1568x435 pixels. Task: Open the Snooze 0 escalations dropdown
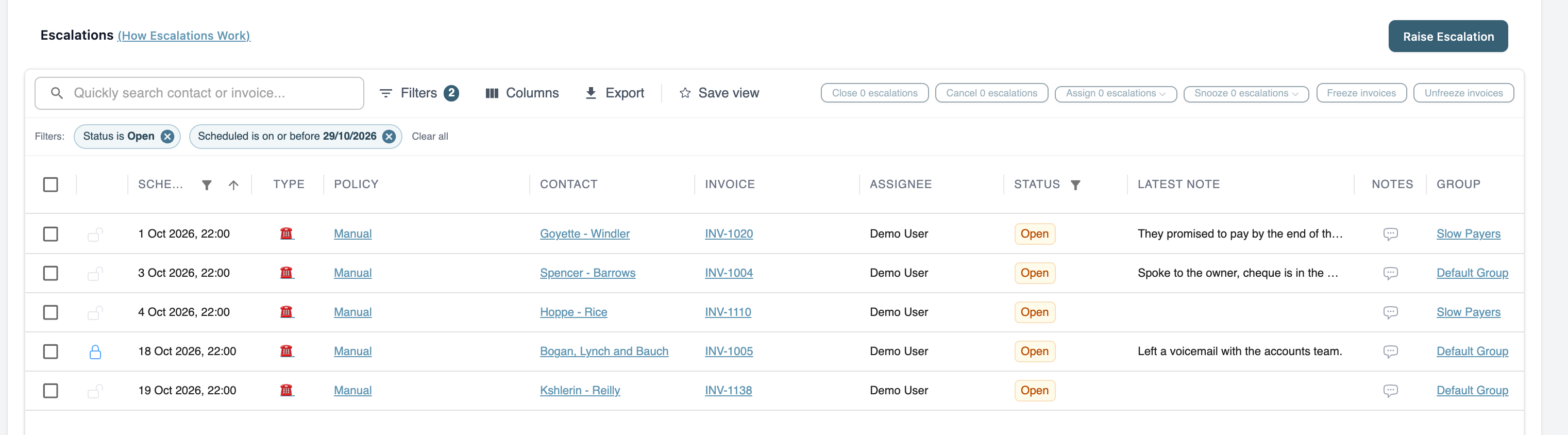tap(1245, 93)
